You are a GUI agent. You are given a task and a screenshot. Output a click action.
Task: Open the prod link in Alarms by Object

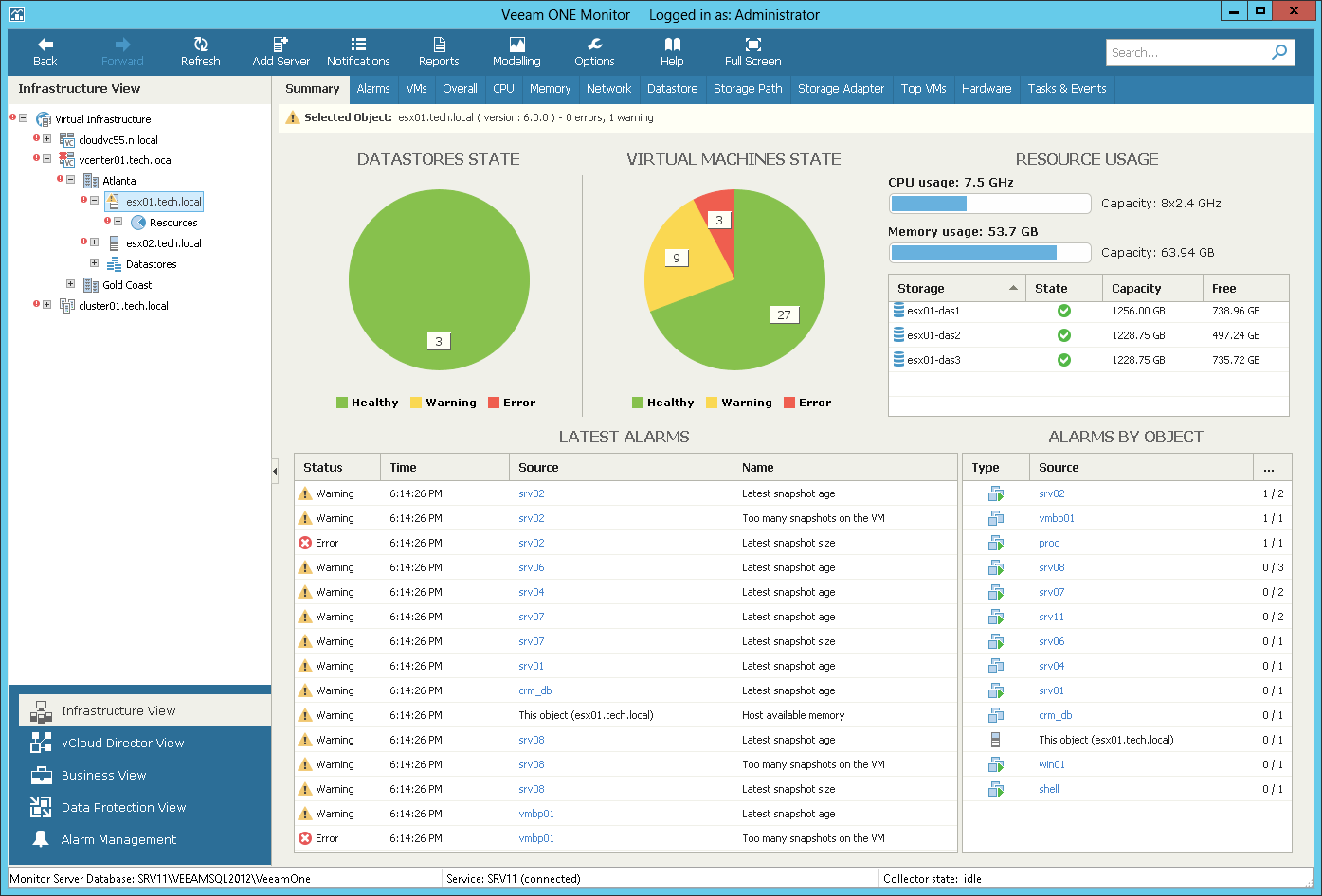point(1049,543)
